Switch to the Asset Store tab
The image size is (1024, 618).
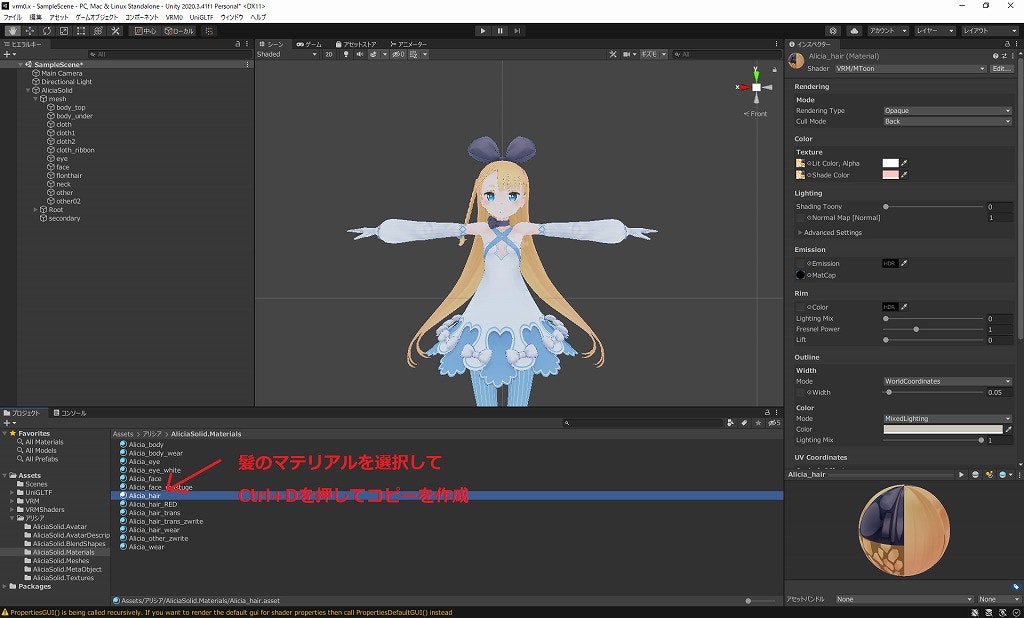coord(356,44)
